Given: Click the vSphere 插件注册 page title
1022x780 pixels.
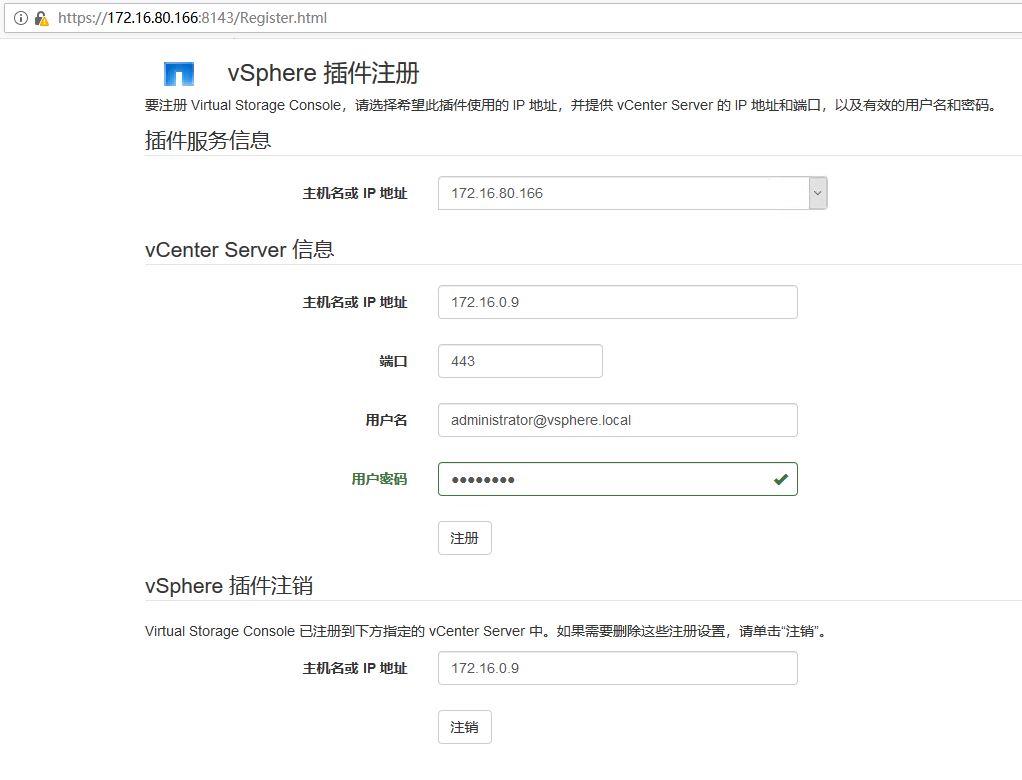Looking at the screenshot, I should (323, 73).
